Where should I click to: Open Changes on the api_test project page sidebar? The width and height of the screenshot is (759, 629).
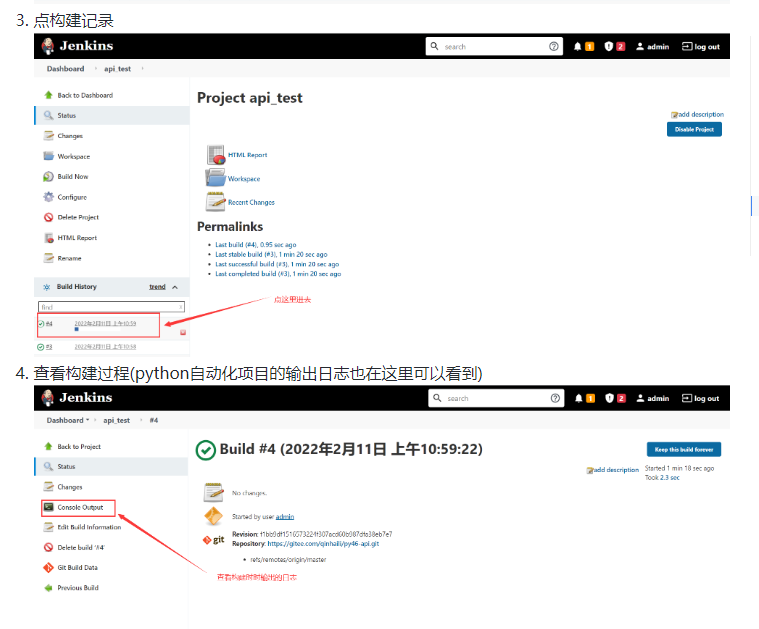(x=70, y=136)
